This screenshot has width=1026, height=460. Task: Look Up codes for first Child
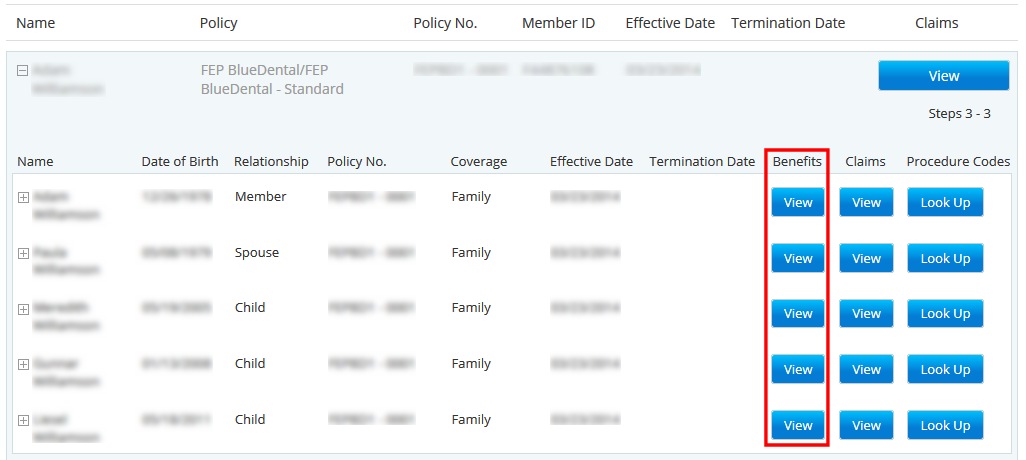point(945,314)
